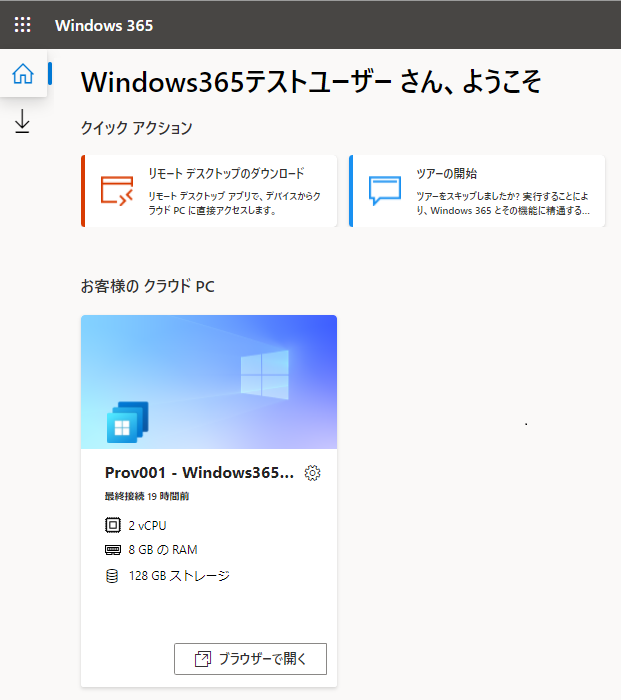Select the Home icon in sidebar
The height and width of the screenshot is (700, 621).
tap(23, 74)
